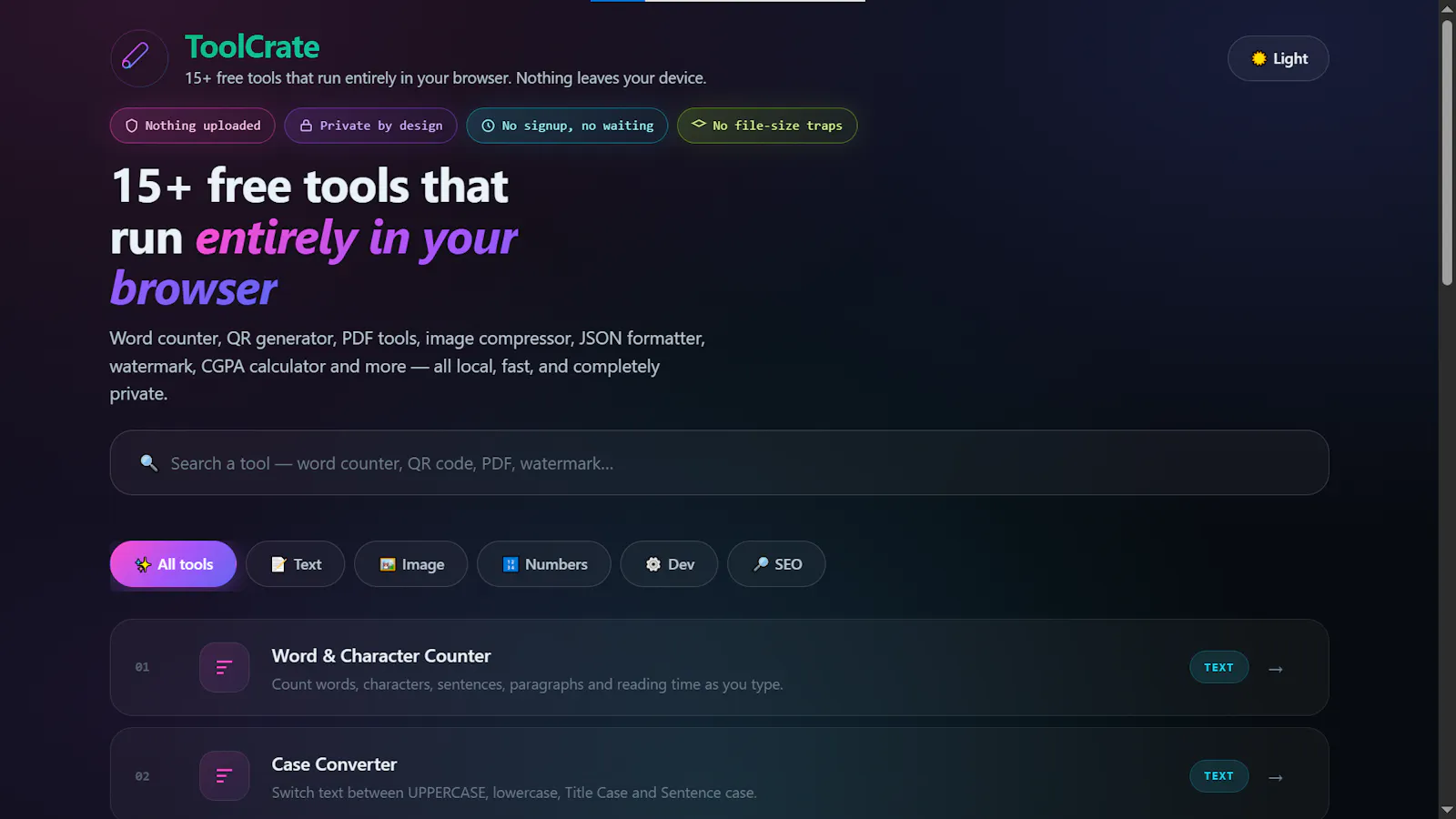Click the scrollbar up arrow
Screen dimensions: 1456x819
[x=1447, y=9]
